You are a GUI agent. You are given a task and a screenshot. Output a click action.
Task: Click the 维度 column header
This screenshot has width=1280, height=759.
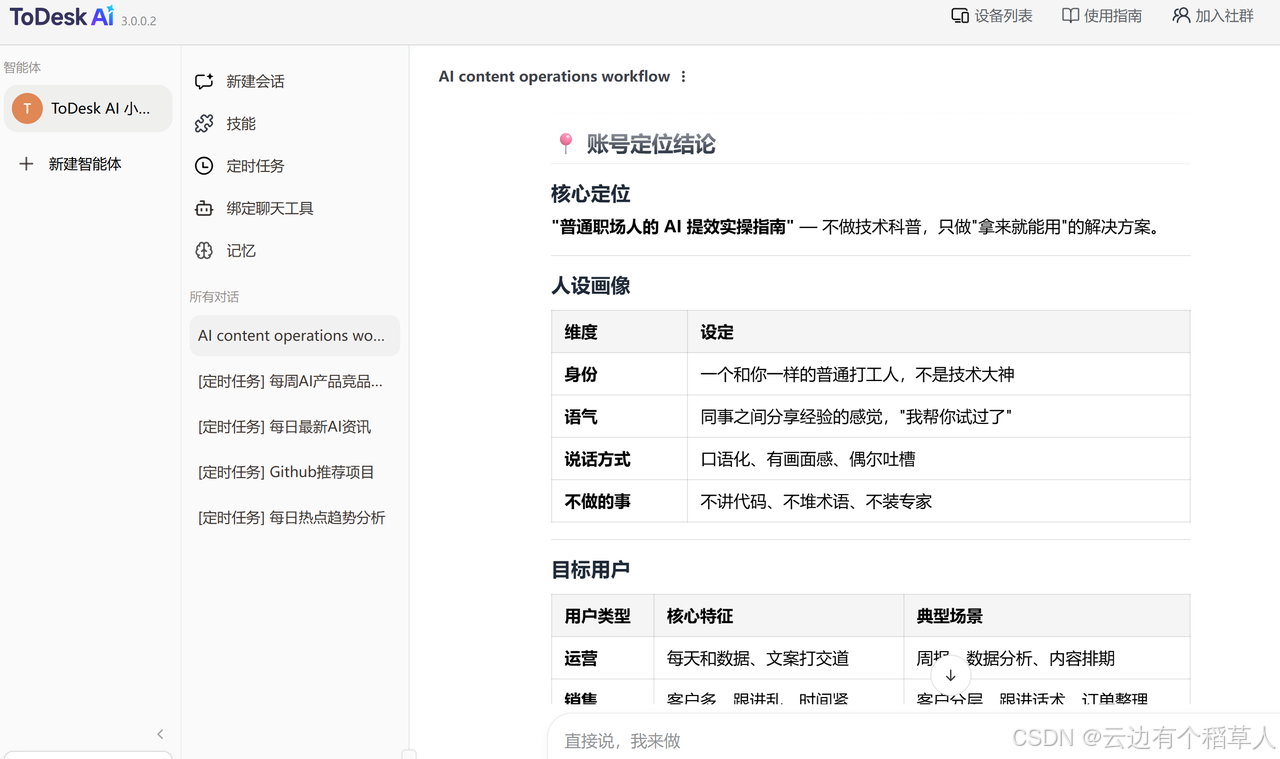click(619, 332)
